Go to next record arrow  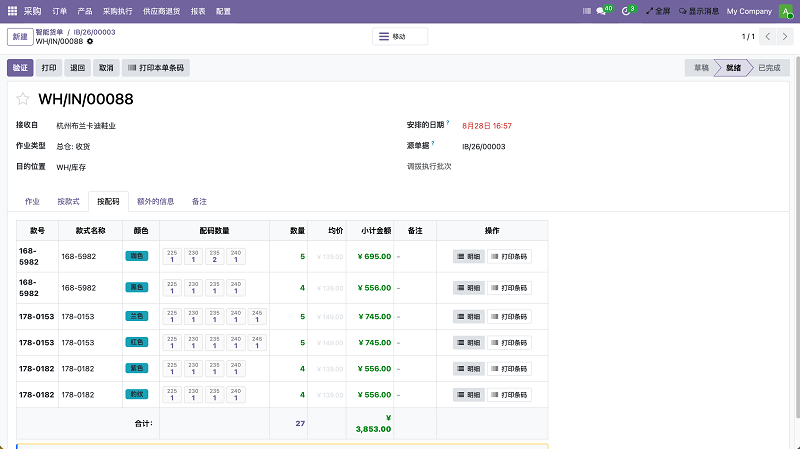pyautogui.click(x=785, y=37)
